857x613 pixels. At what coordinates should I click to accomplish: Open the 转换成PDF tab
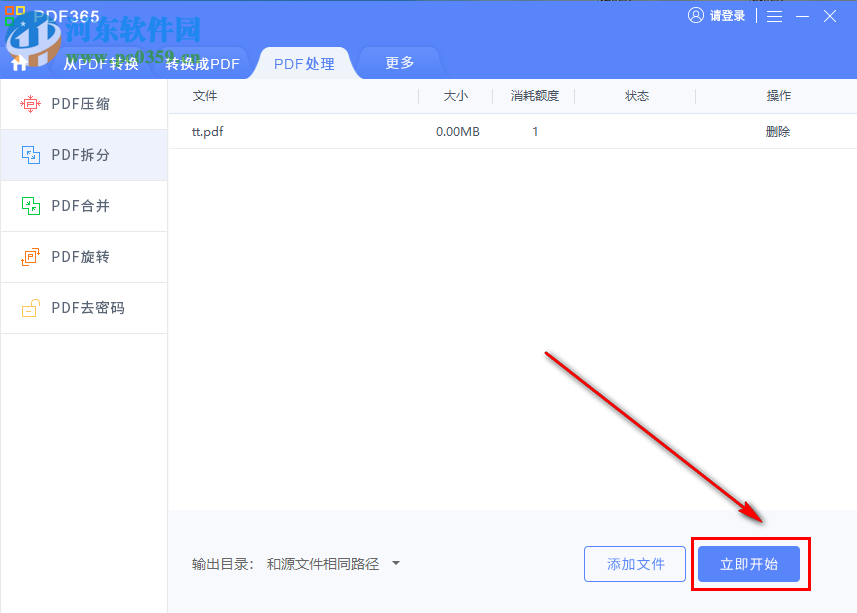tap(202, 62)
